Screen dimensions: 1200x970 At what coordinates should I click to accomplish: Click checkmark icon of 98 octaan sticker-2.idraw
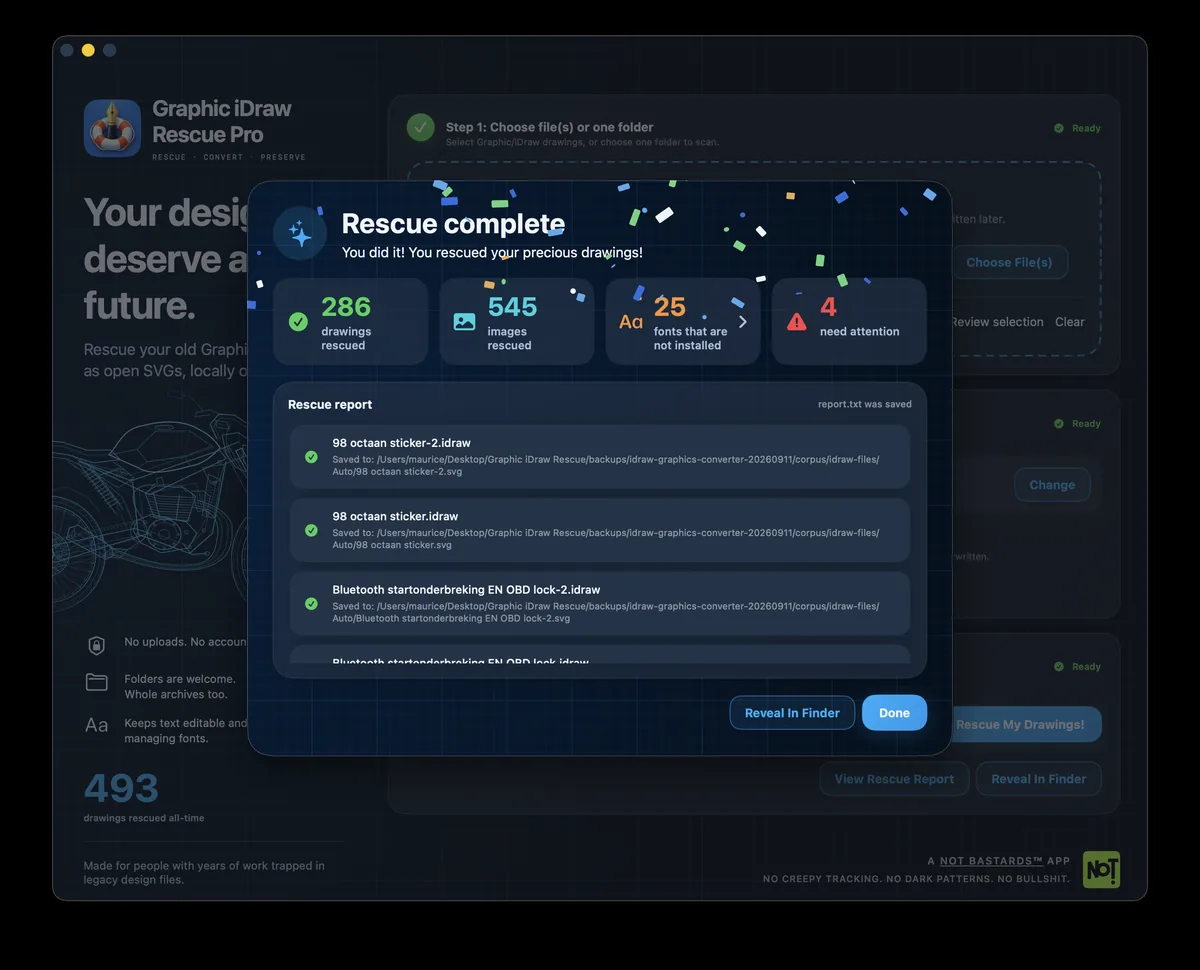point(311,457)
